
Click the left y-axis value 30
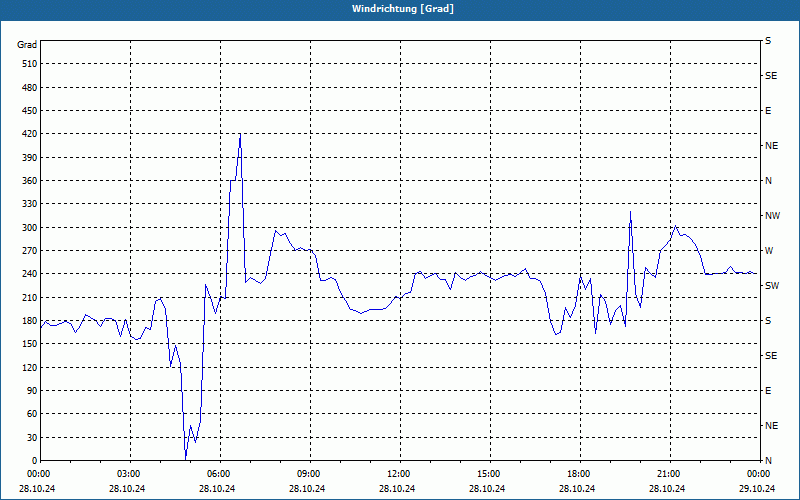click(x=32, y=438)
